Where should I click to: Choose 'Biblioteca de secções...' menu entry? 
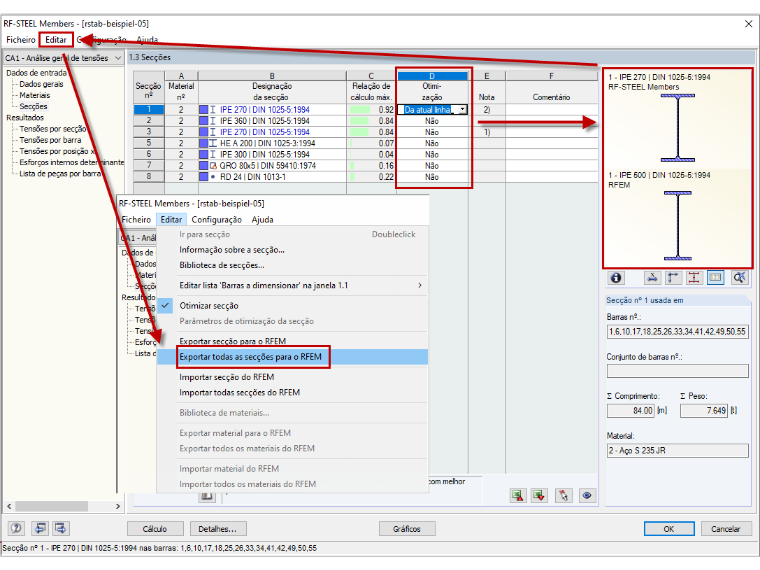tap(222, 265)
